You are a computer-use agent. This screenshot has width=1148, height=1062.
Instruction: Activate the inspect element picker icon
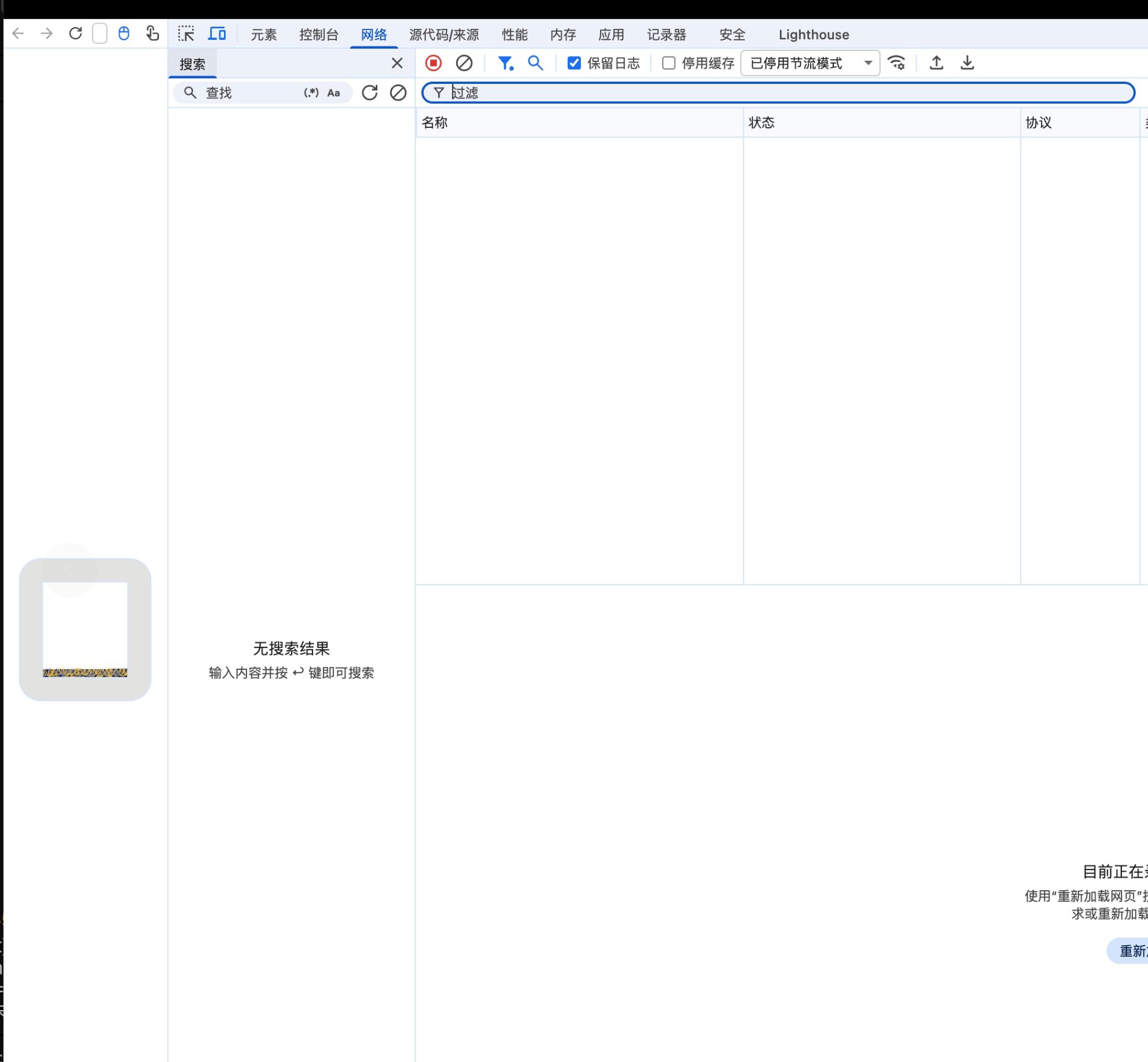(186, 34)
